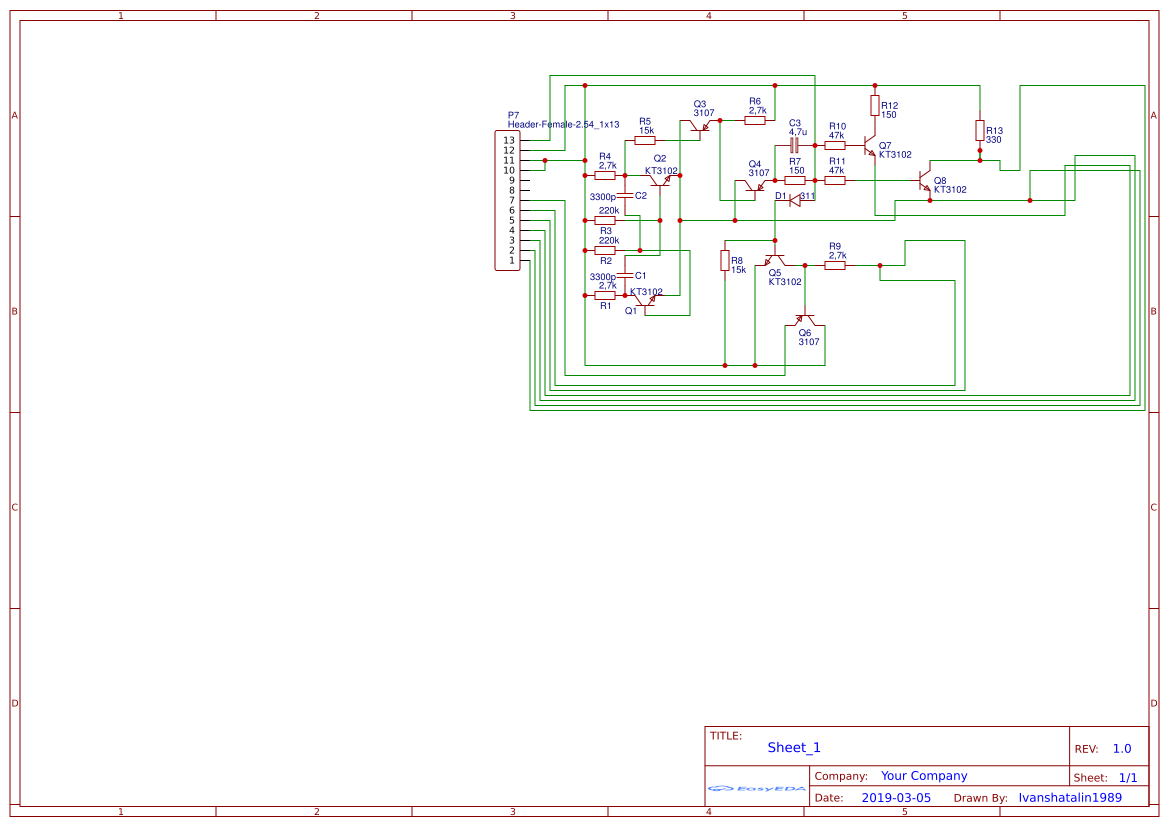The height and width of the screenshot is (827, 1169).
Task: Select resistor R7 symbol
Action: [x=795, y=180]
